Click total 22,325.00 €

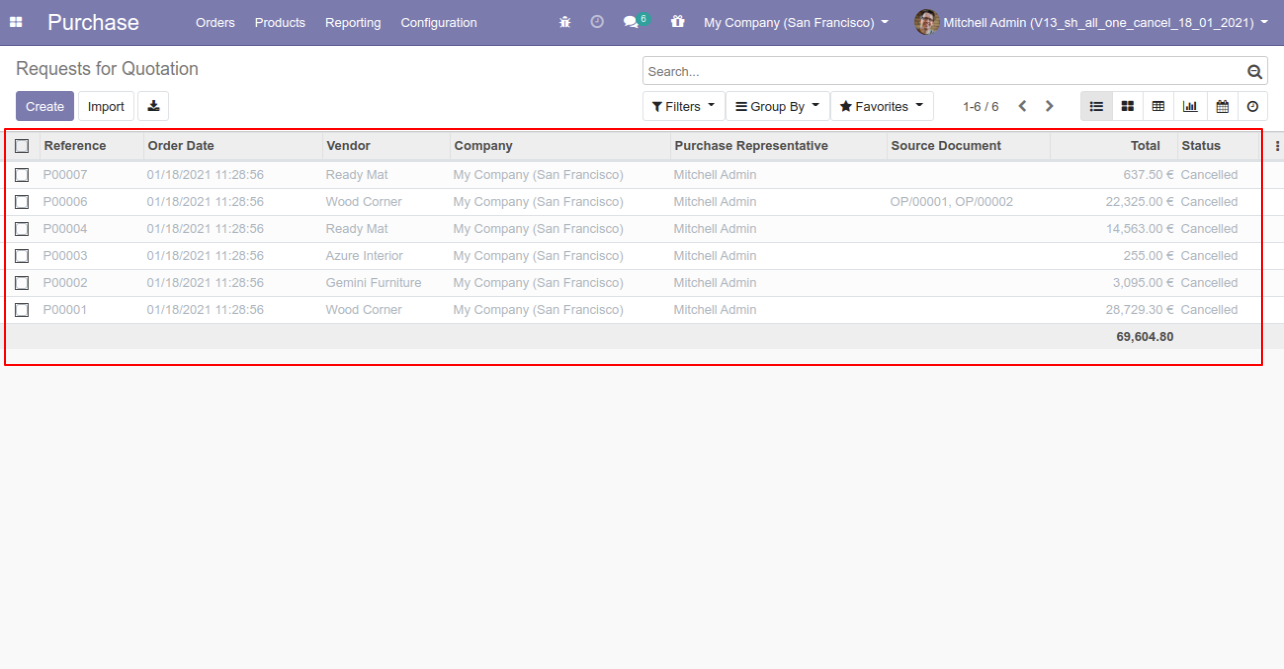(x=1140, y=202)
